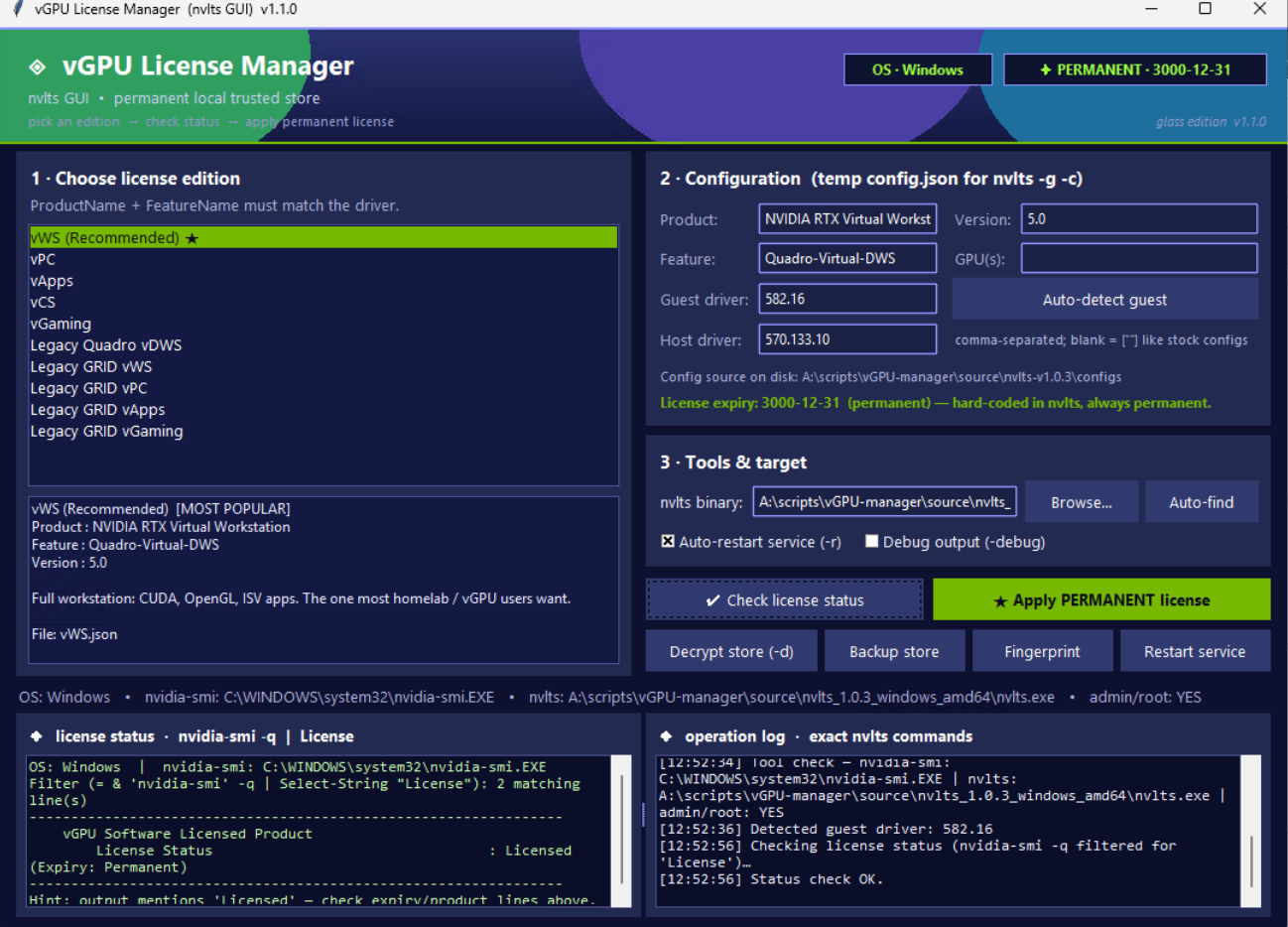Image resolution: width=1288 pixels, height=927 pixels.
Task: Select Legacy GRID vPC edition
Action: point(323,388)
